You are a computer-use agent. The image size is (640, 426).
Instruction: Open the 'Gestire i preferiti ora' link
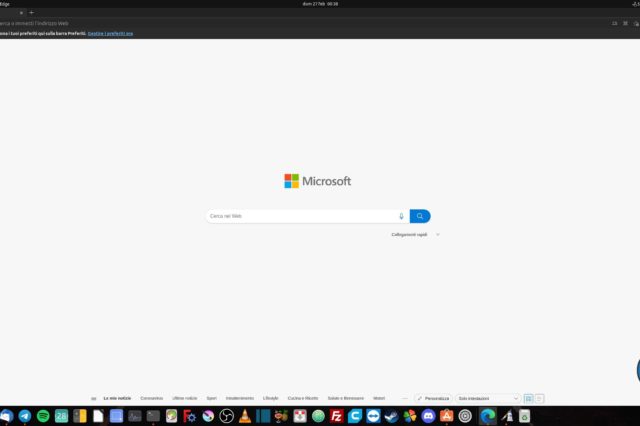click(x=110, y=33)
